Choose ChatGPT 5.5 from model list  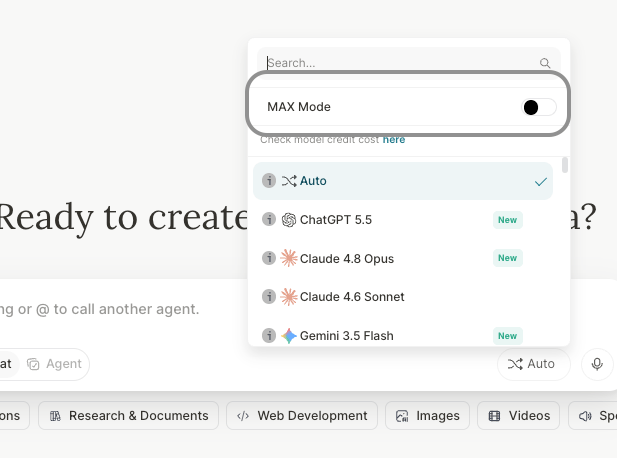pos(403,220)
